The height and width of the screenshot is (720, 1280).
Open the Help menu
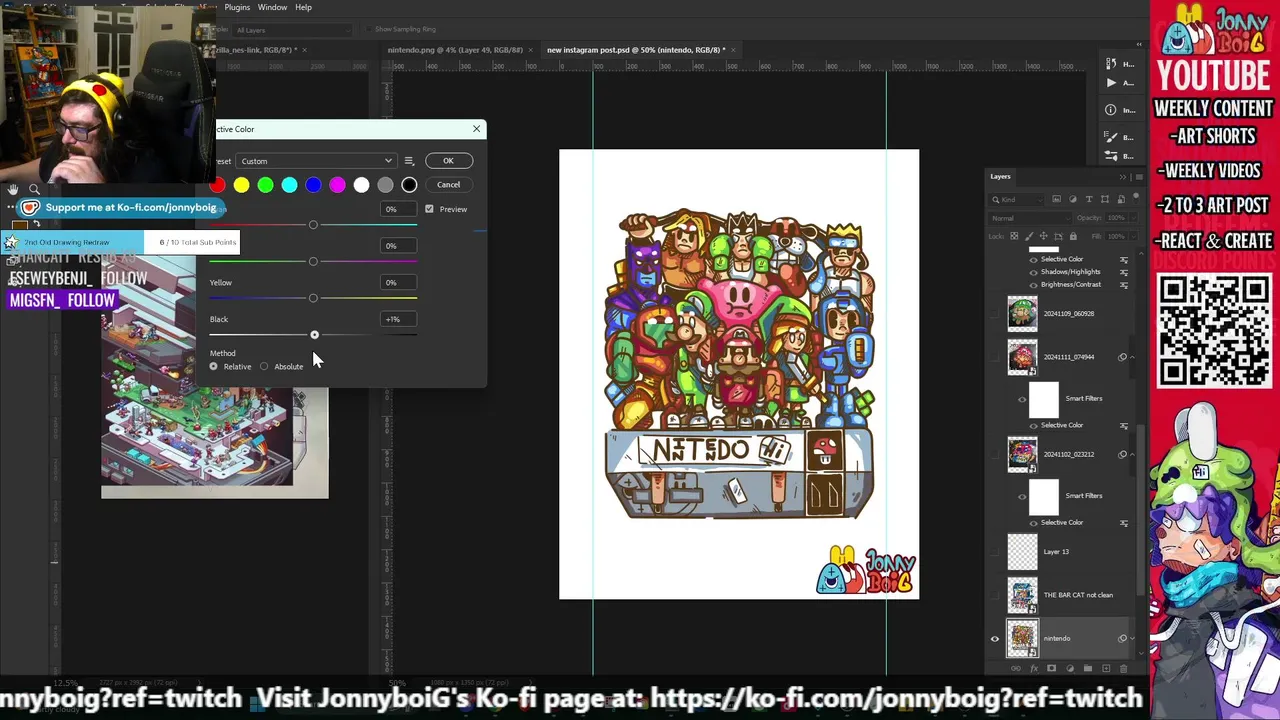point(303,7)
